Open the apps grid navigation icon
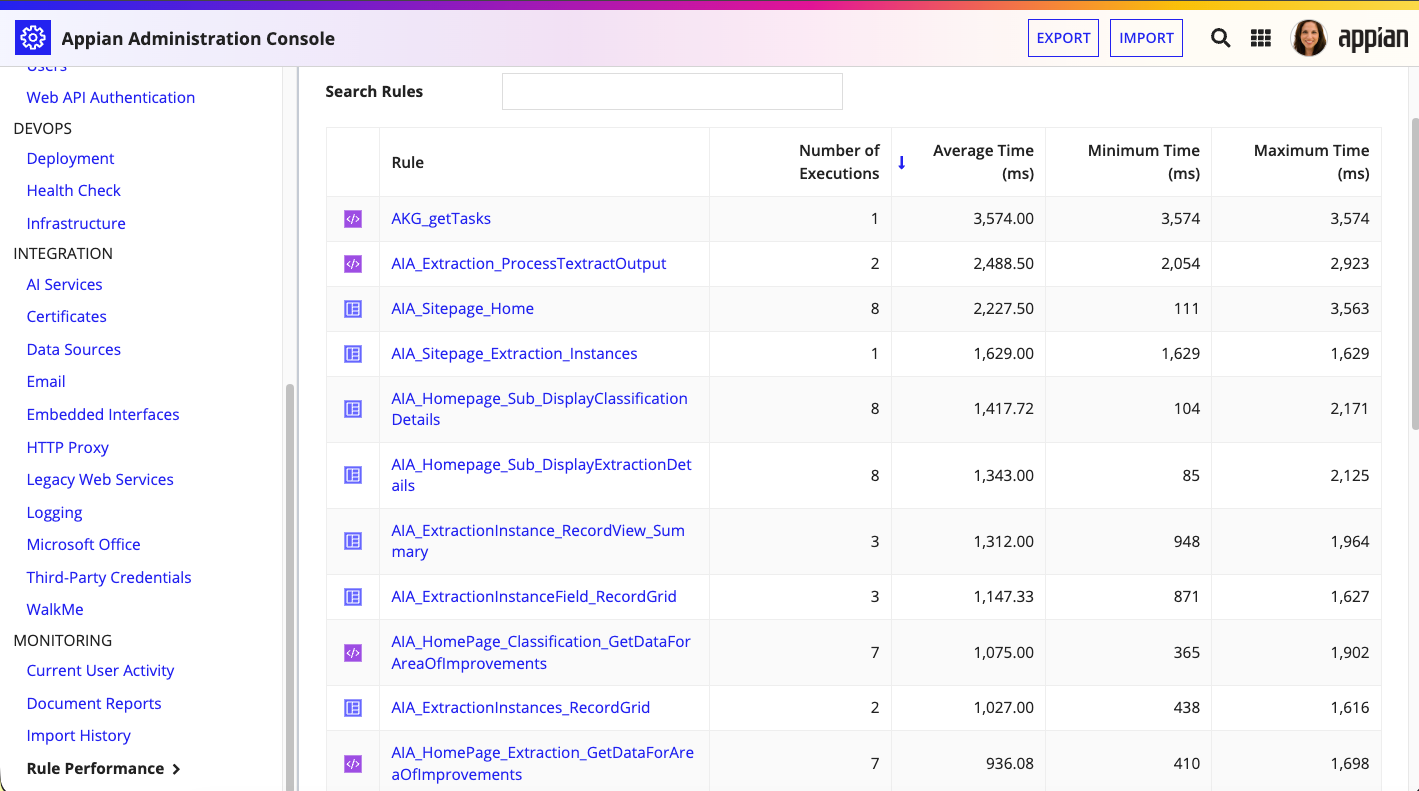1419x791 pixels. pos(1261,38)
